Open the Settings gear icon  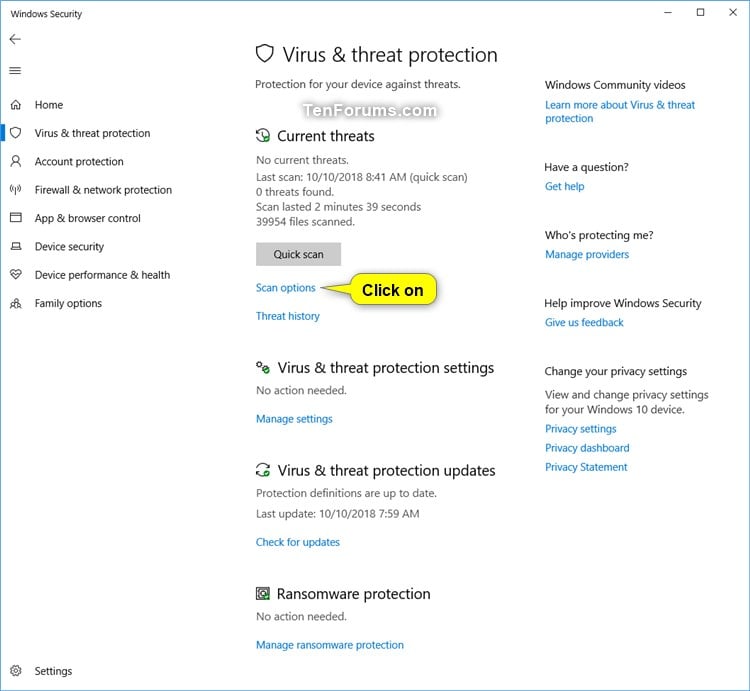[16, 671]
